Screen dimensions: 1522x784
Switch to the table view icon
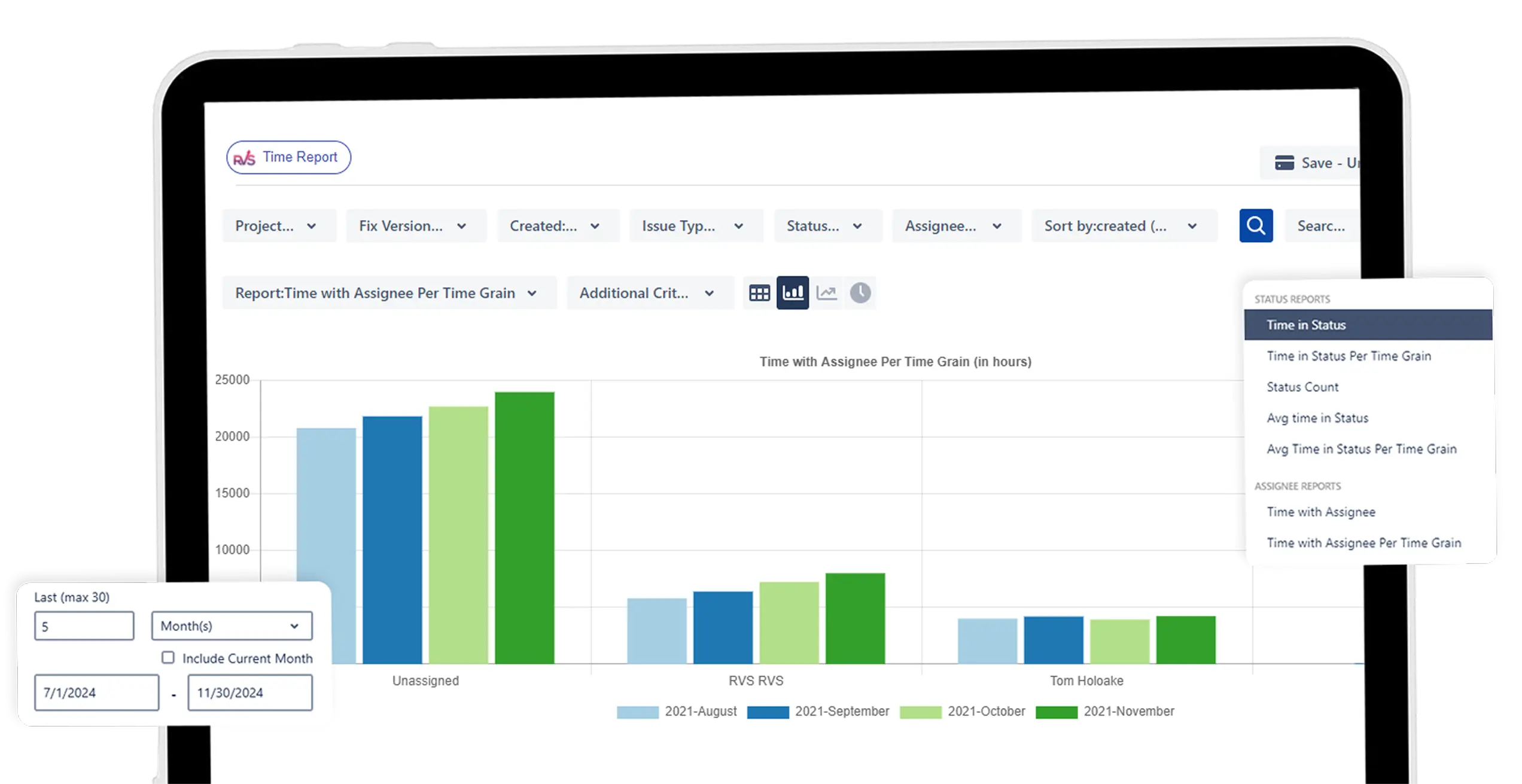(759, 292)
